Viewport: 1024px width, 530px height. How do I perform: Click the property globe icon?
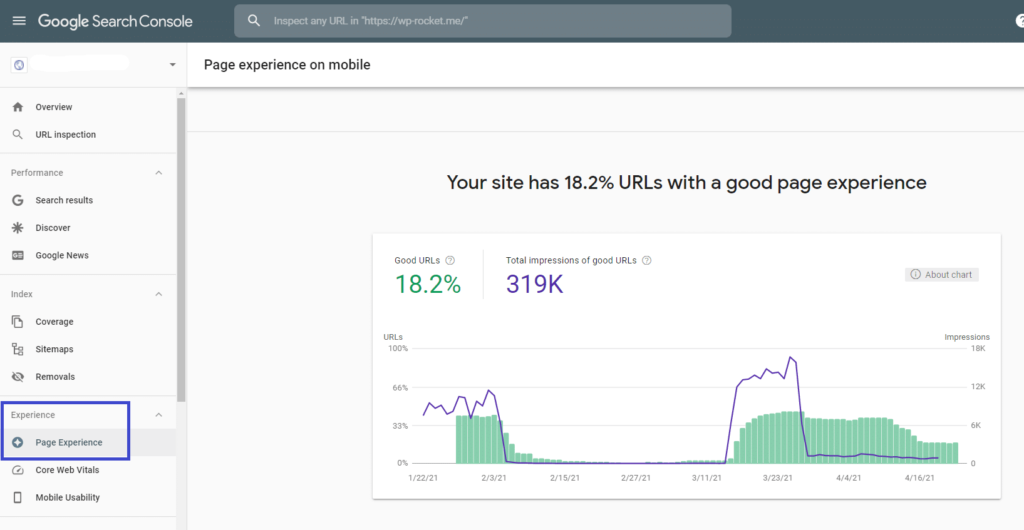click(x=19, y=65)
